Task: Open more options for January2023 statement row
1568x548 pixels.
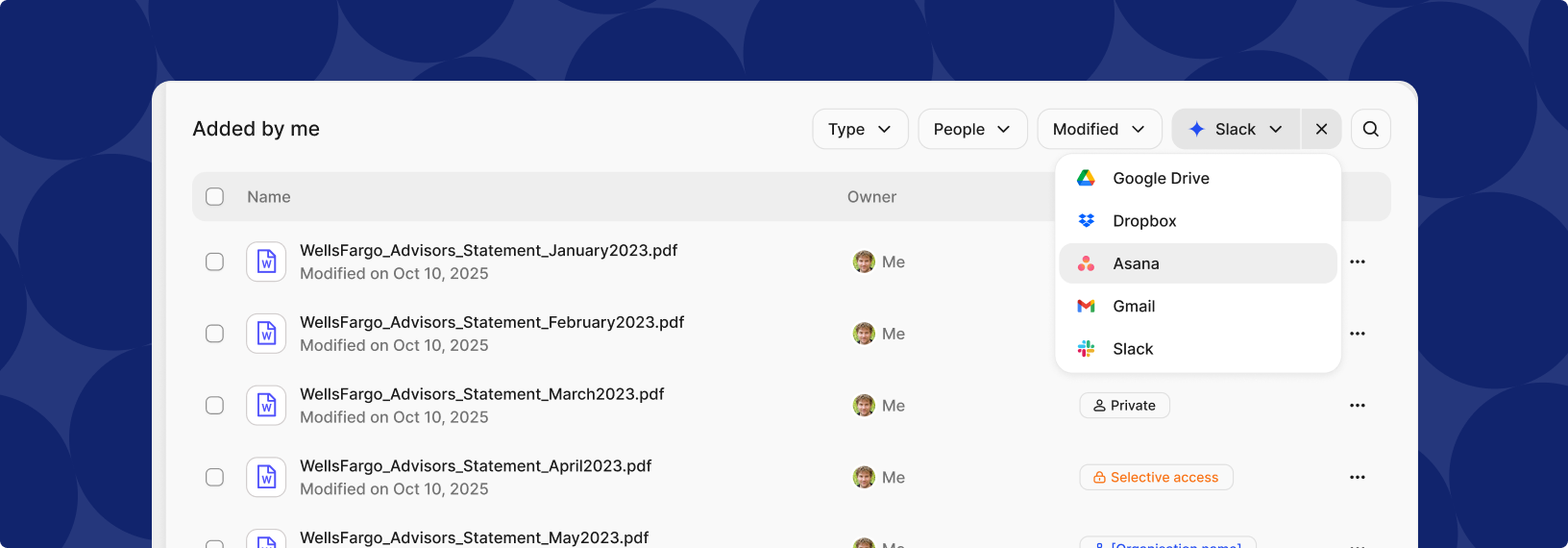Action: (1357, 262)
